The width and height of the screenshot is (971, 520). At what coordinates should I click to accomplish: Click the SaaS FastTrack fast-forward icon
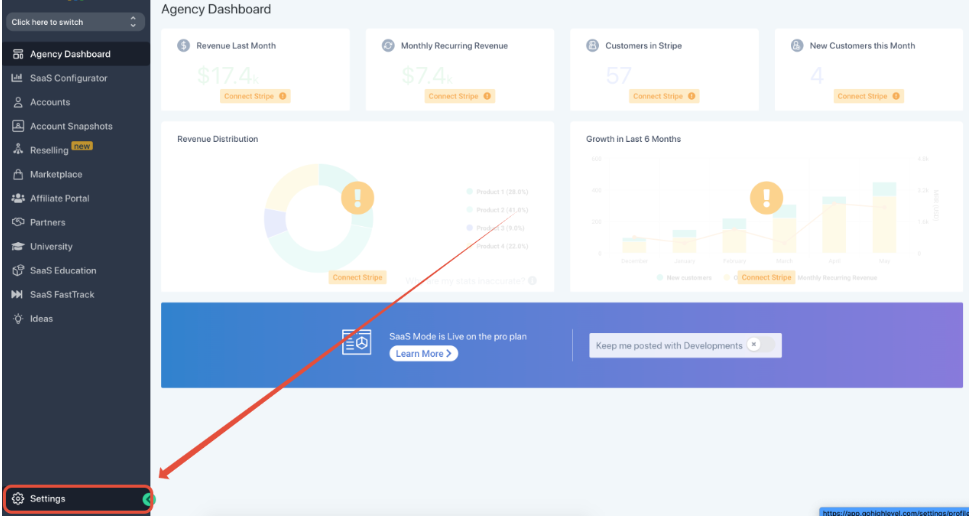(x=17, y=295)
